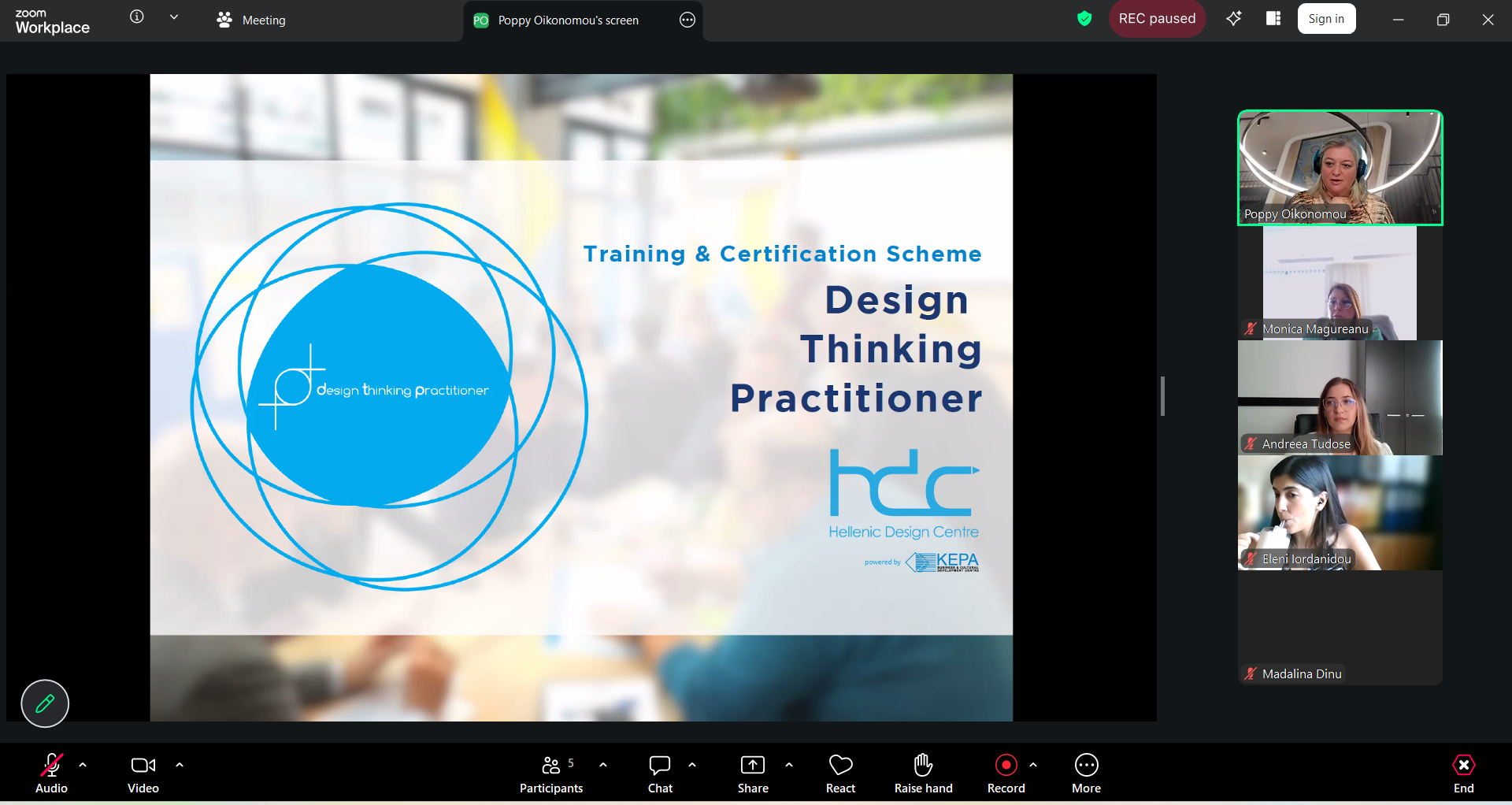Expand the chat options arrow

coord(692,765)
